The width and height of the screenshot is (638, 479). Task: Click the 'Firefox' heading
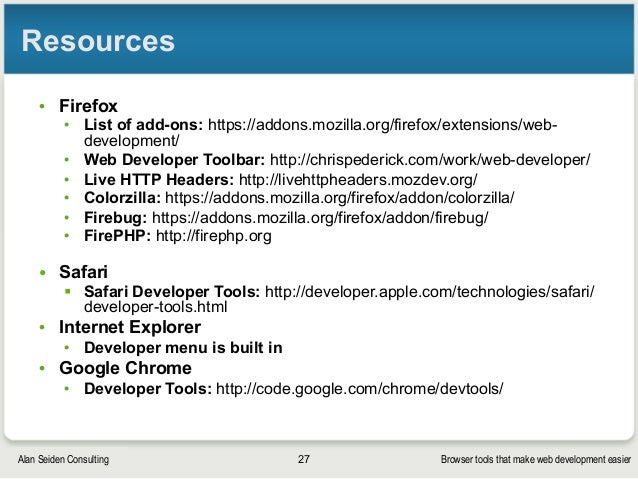(88, 106)
